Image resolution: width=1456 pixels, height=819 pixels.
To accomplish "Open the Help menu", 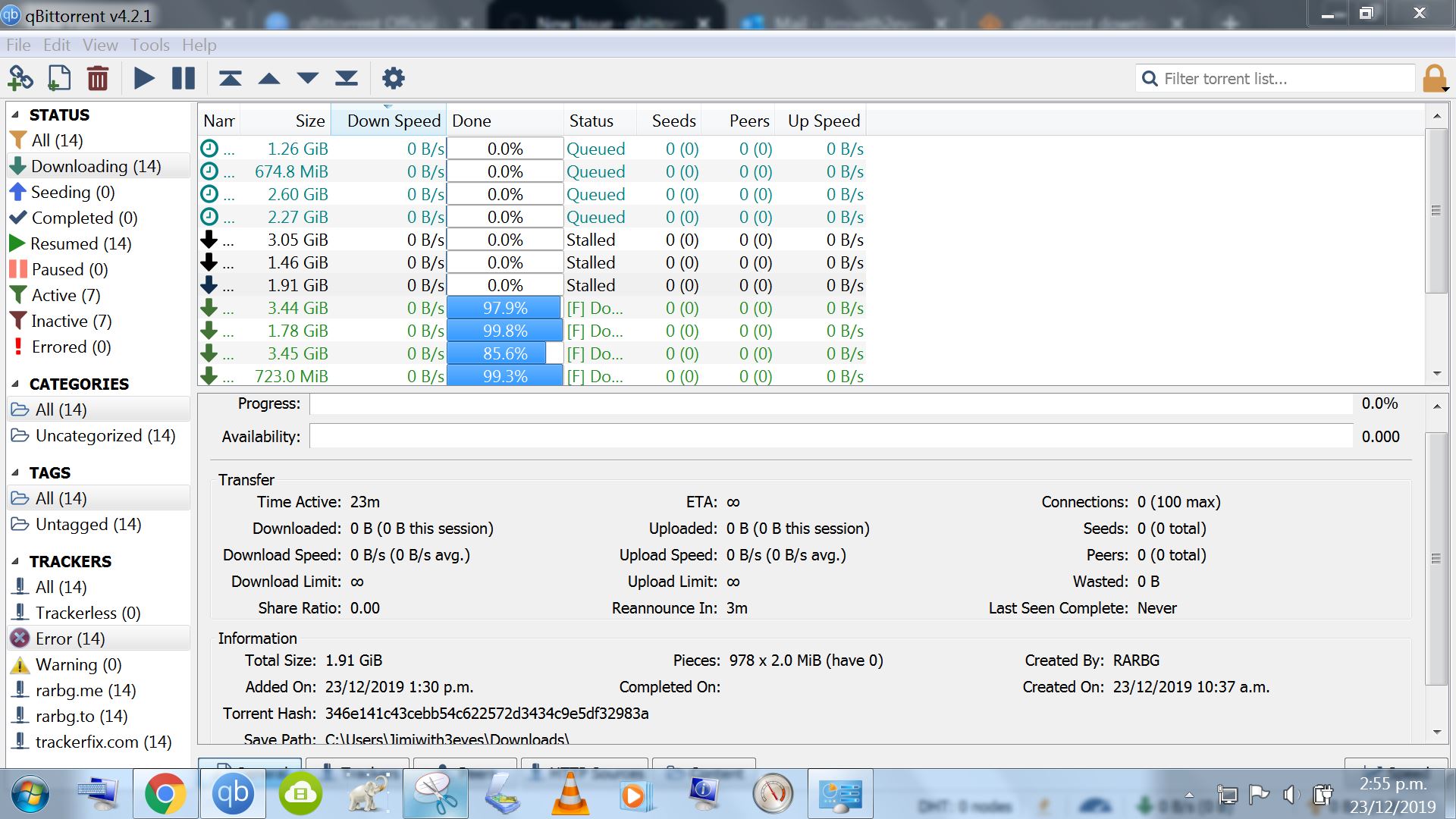I will [x=199, y=45].
